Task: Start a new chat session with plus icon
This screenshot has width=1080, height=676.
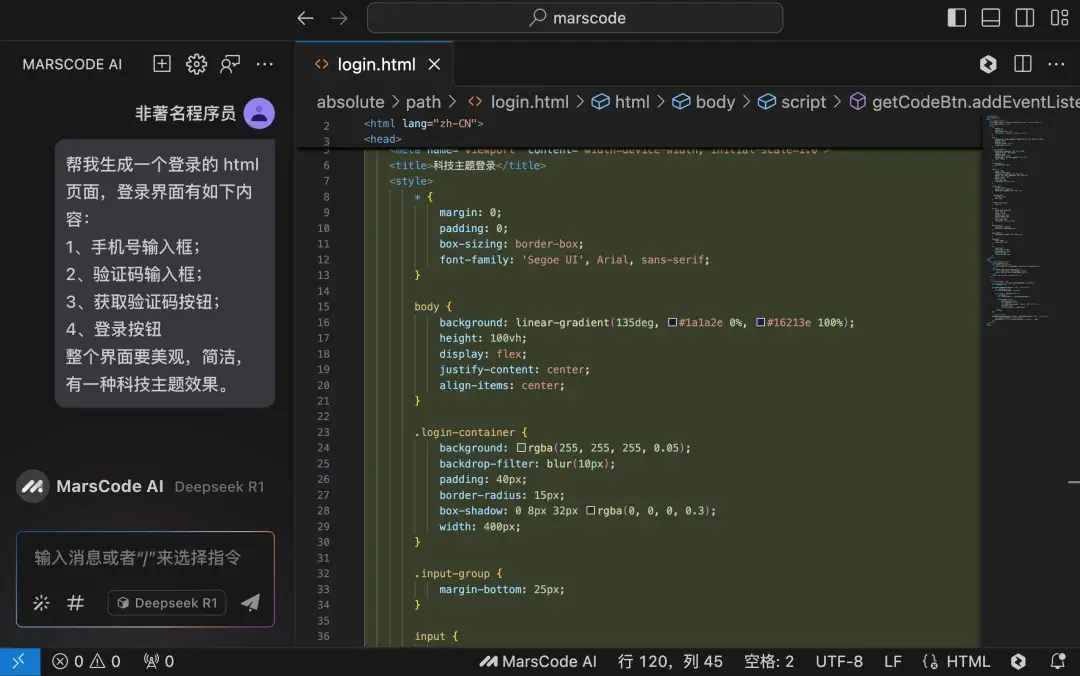Action: [161, 63]
